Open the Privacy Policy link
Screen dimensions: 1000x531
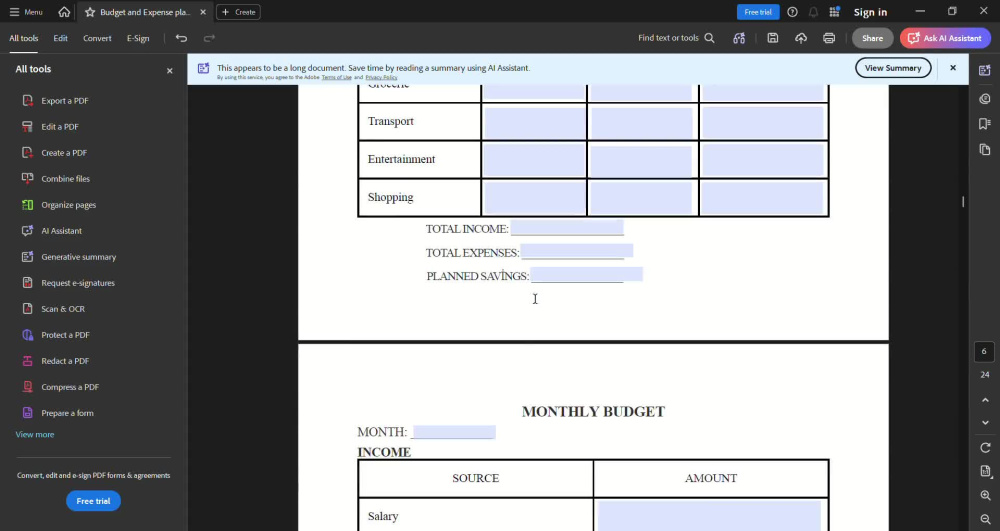coord(381,77)
